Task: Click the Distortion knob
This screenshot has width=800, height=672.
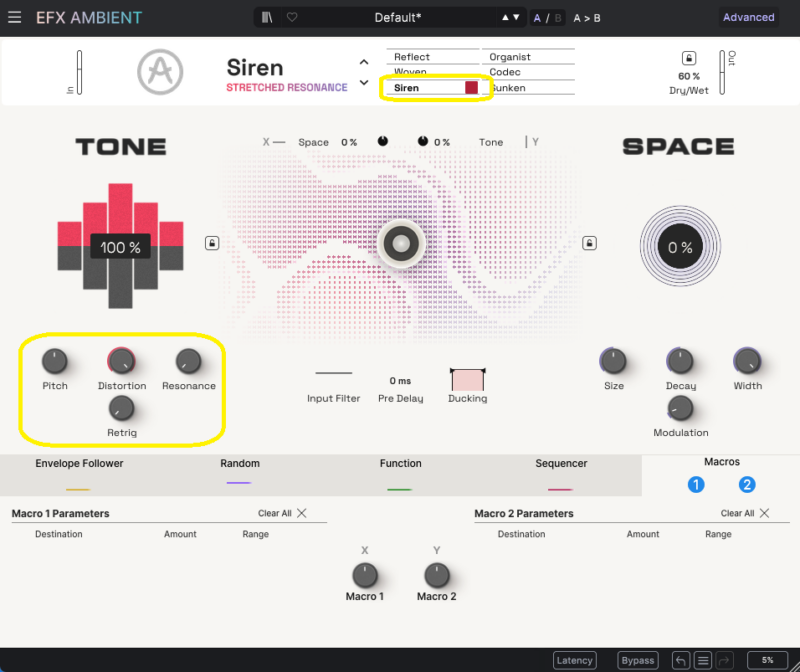Action: pos(121,361)
